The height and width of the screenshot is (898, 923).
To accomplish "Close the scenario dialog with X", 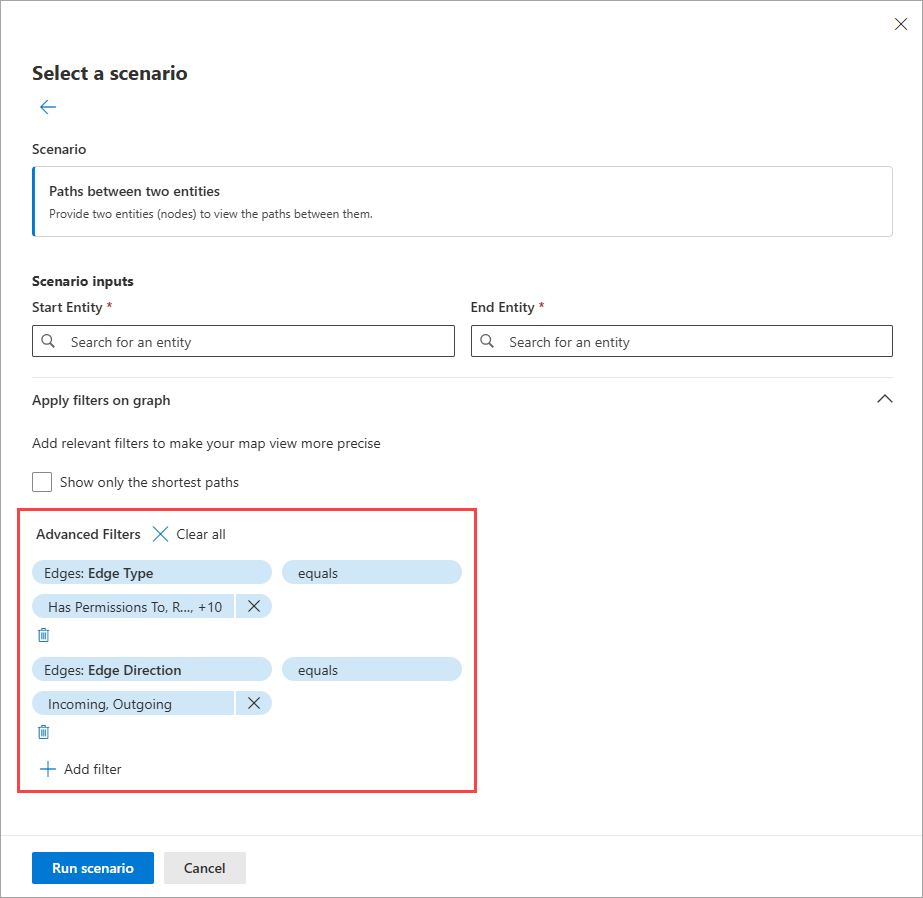I will pyautogui.click(x=900, y=25).
